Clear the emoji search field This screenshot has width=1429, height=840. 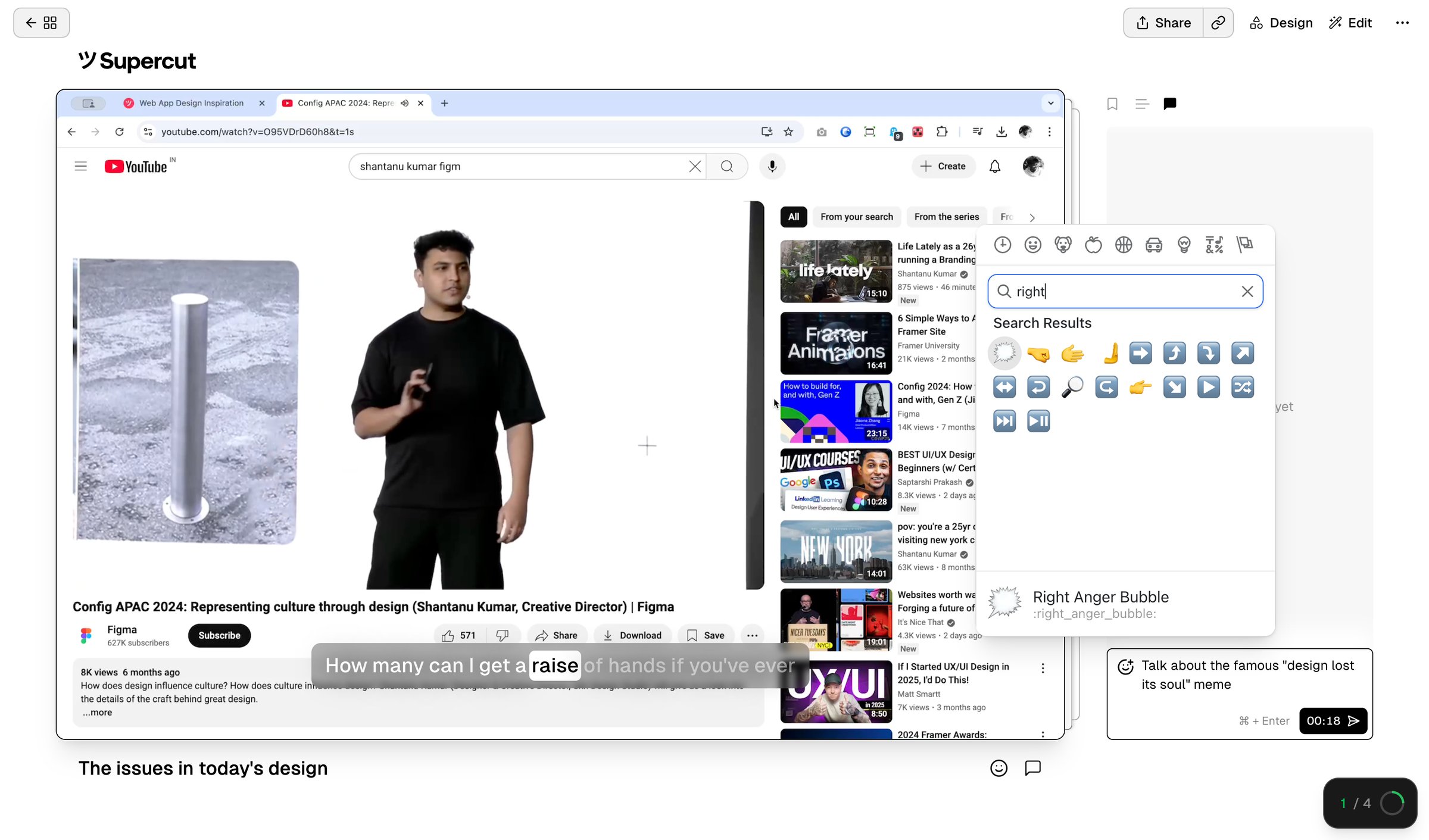tap(1247, 291)
